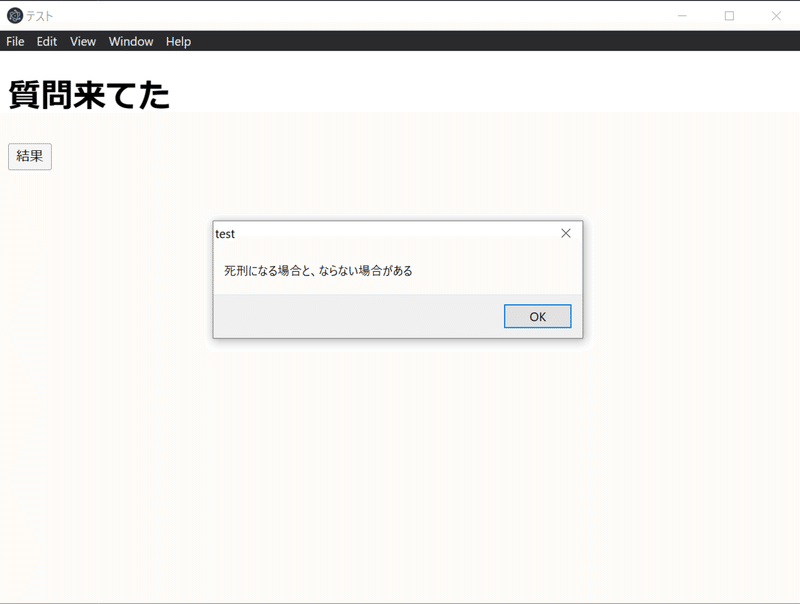Click the テスト title bar label
Screen dimensions: 800x604
(x=41, y=15)
